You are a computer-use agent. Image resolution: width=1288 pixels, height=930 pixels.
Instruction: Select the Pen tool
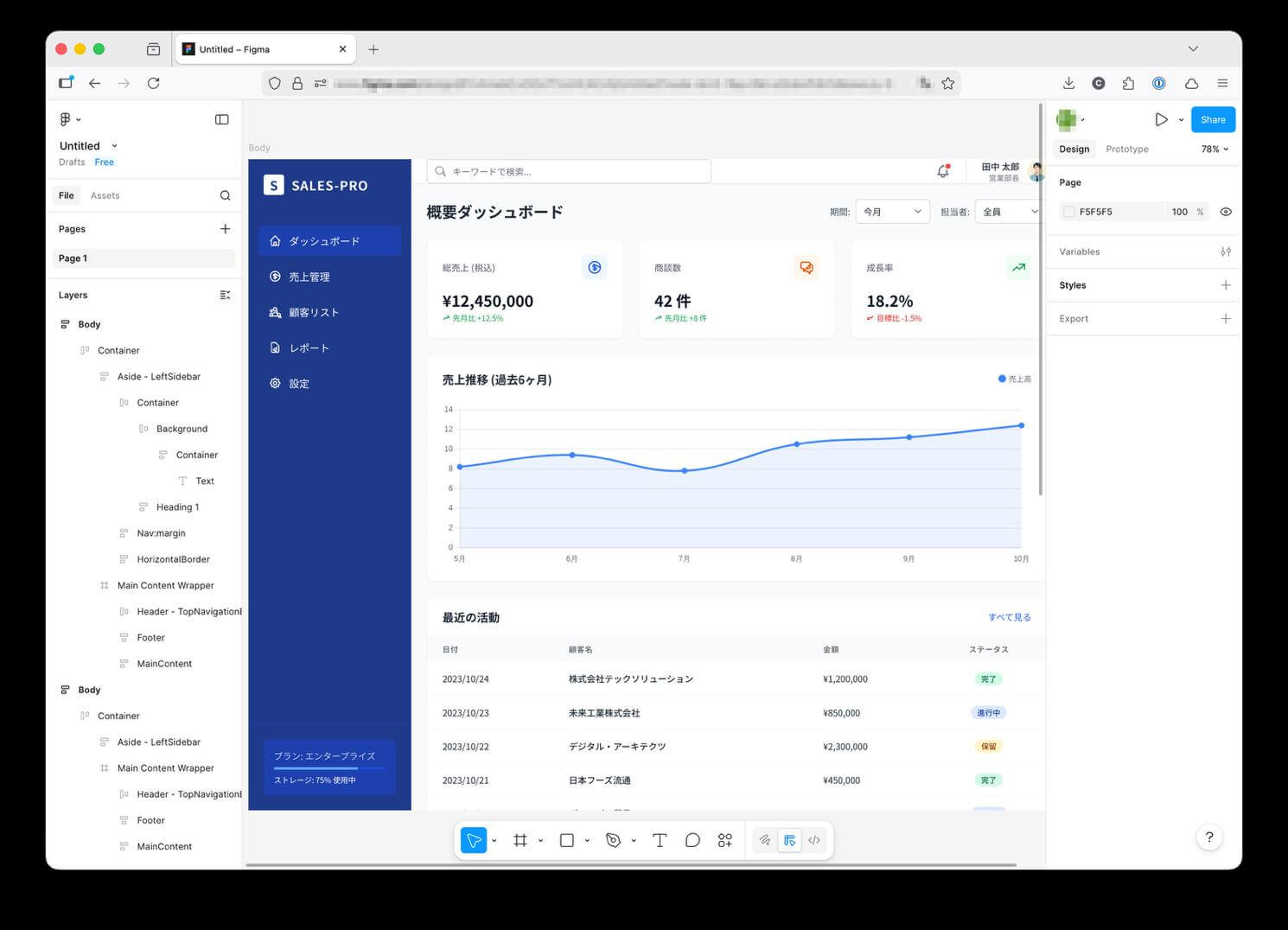(614, 840)
